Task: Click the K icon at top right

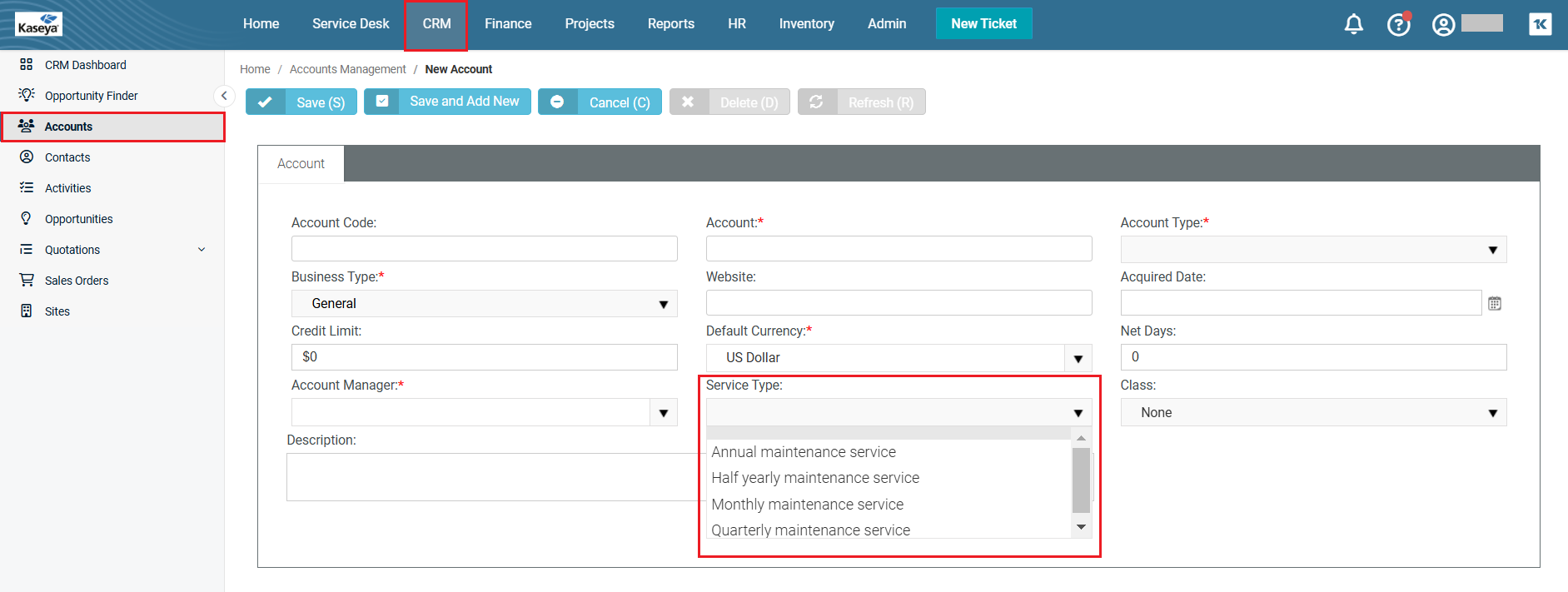Action: pyautogui.click(x=1540, y=24)
